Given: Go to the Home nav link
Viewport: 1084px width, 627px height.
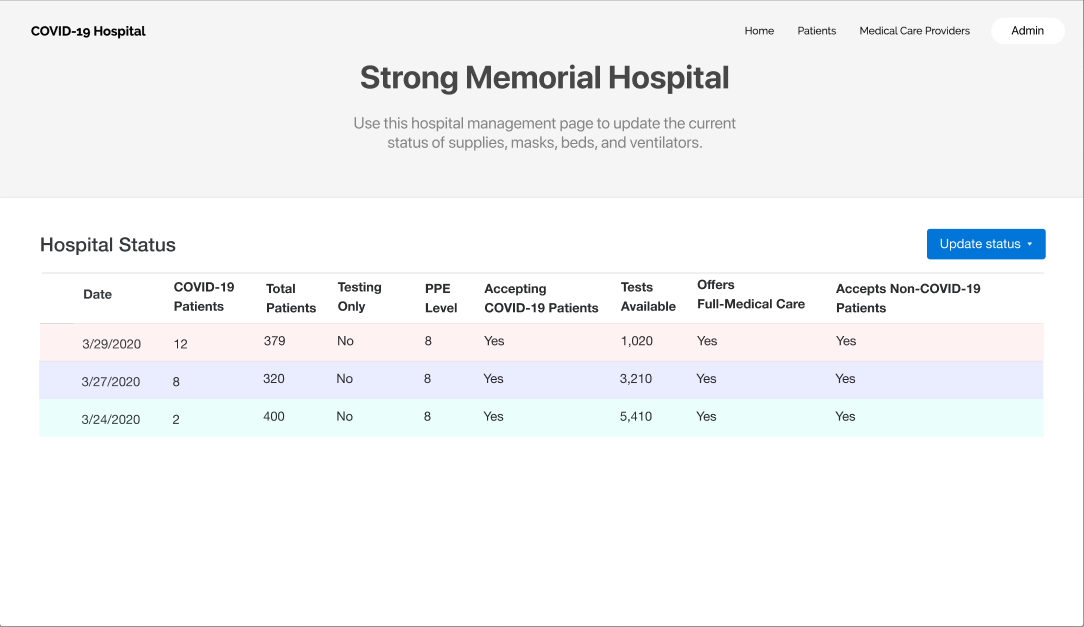Looking at the screenshot, I should (759, 31).
